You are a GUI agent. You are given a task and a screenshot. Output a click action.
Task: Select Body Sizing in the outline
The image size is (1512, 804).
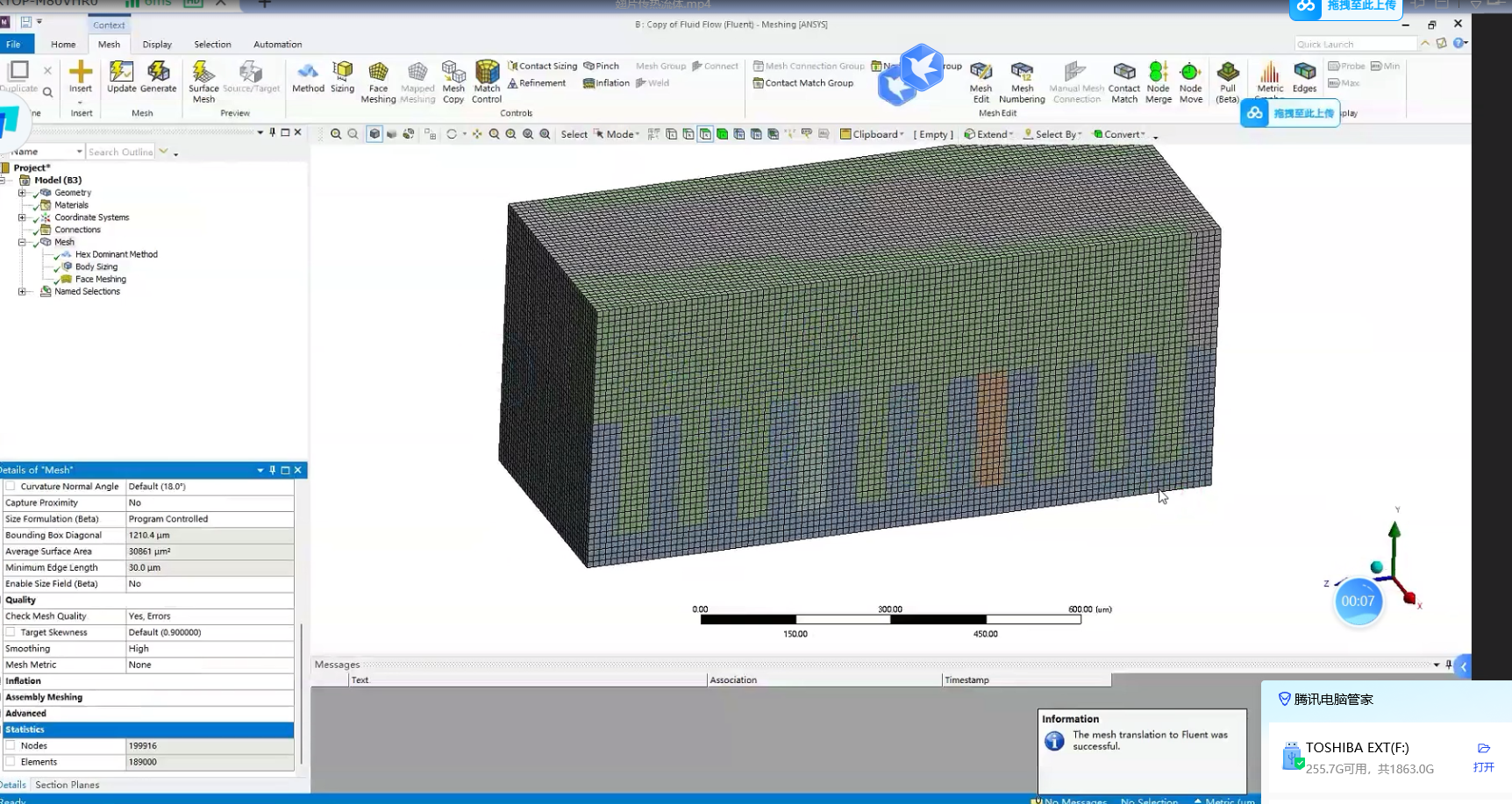point(96,267)
